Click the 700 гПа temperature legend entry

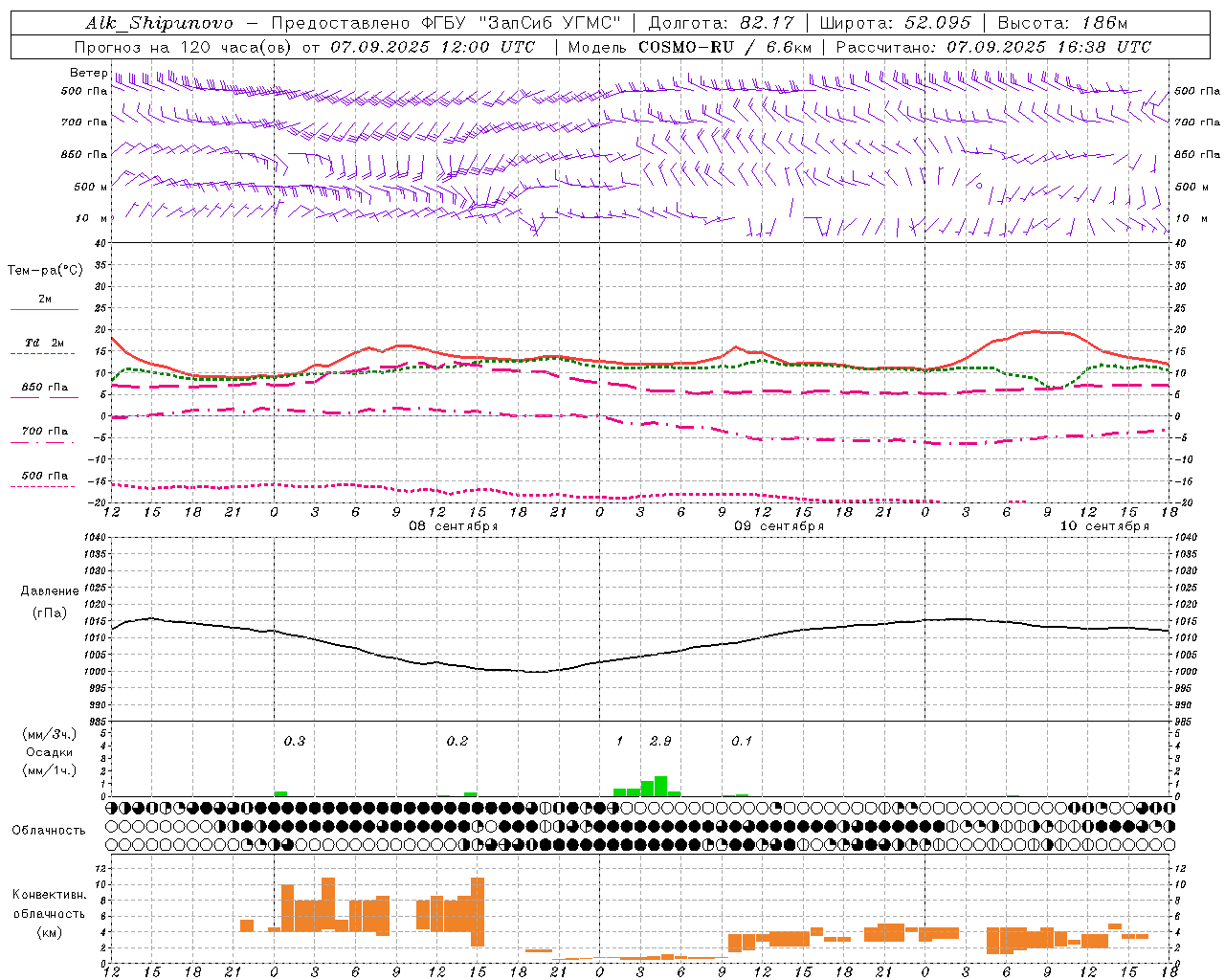pyautogui.click(x=45, y=431)
